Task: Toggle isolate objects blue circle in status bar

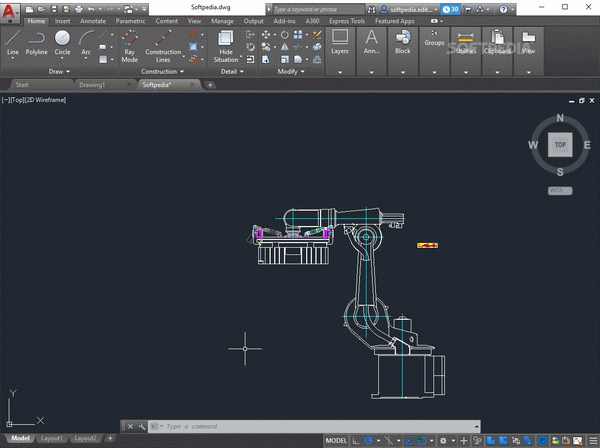Action: tap(542, 441)
